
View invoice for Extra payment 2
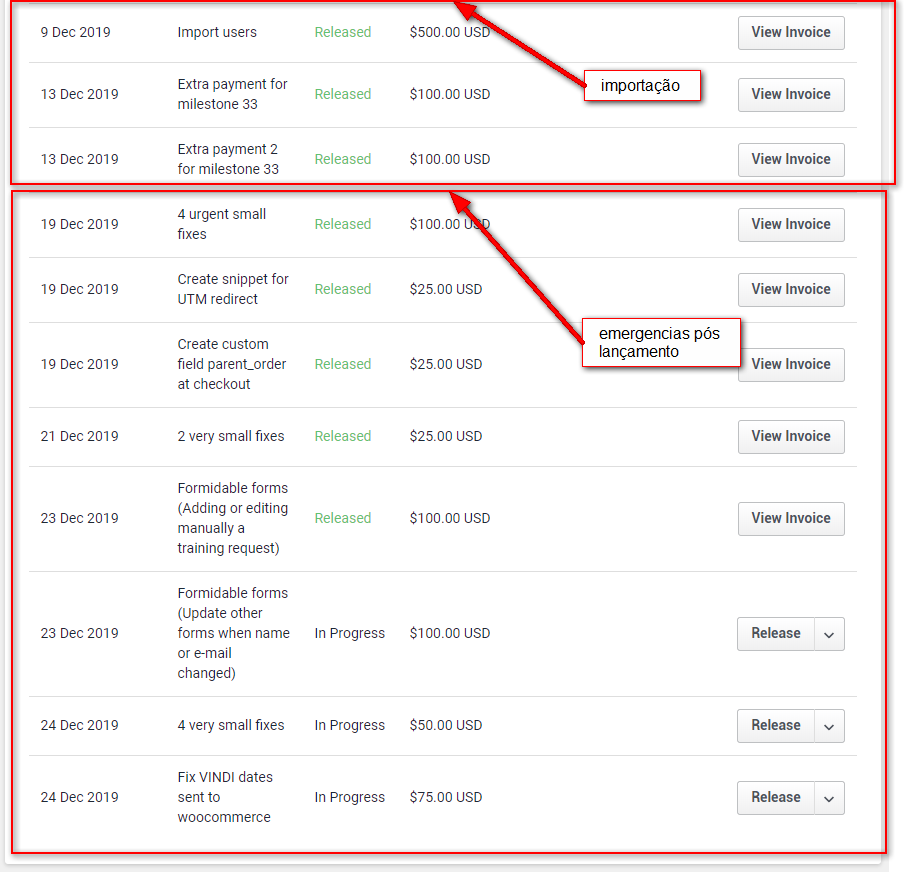coord(791,159)
